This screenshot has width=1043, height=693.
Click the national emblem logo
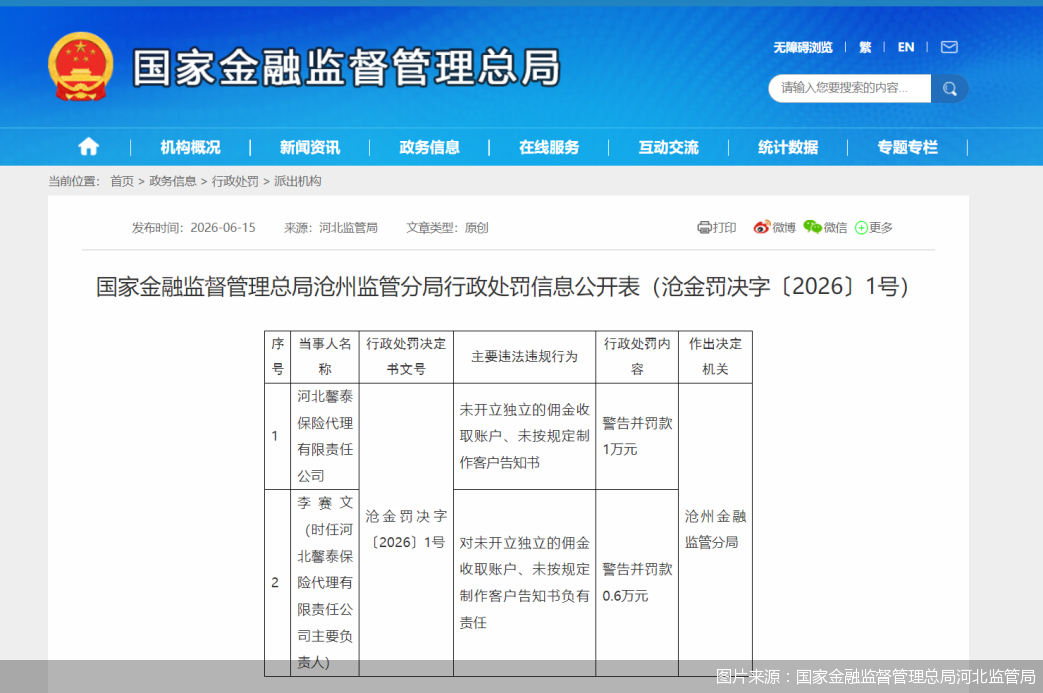pyautogui.click(x=80, y=67)
